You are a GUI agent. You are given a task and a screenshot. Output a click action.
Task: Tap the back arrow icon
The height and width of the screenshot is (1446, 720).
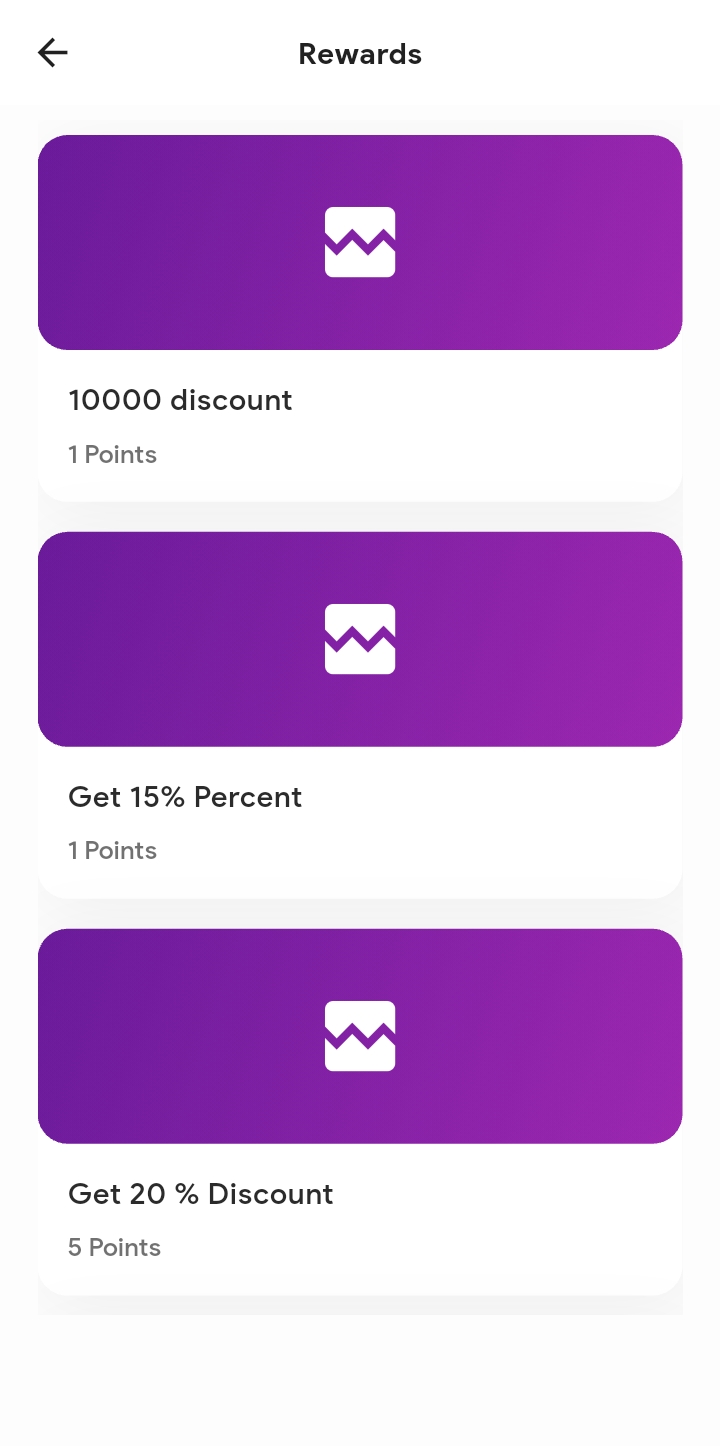click(x=52, y=53)
